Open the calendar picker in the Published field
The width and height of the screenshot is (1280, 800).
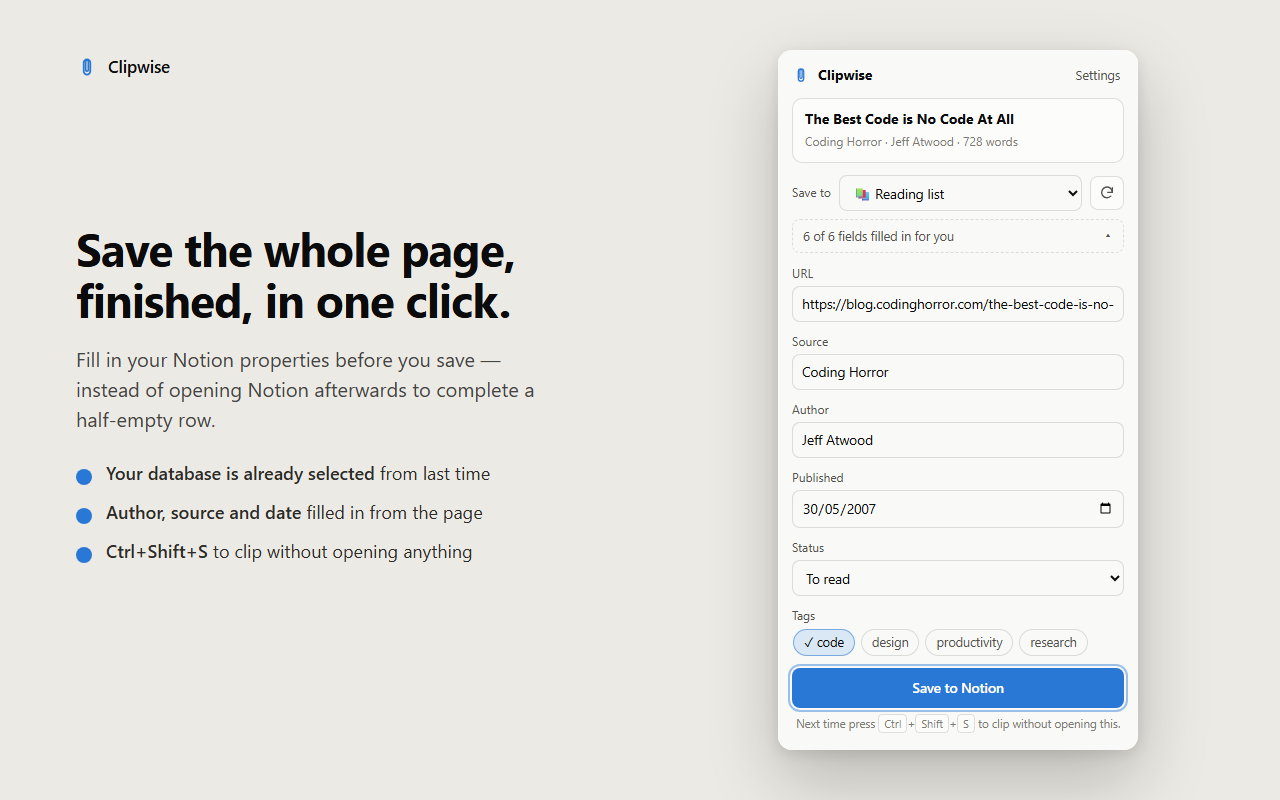coord(1105,508)
